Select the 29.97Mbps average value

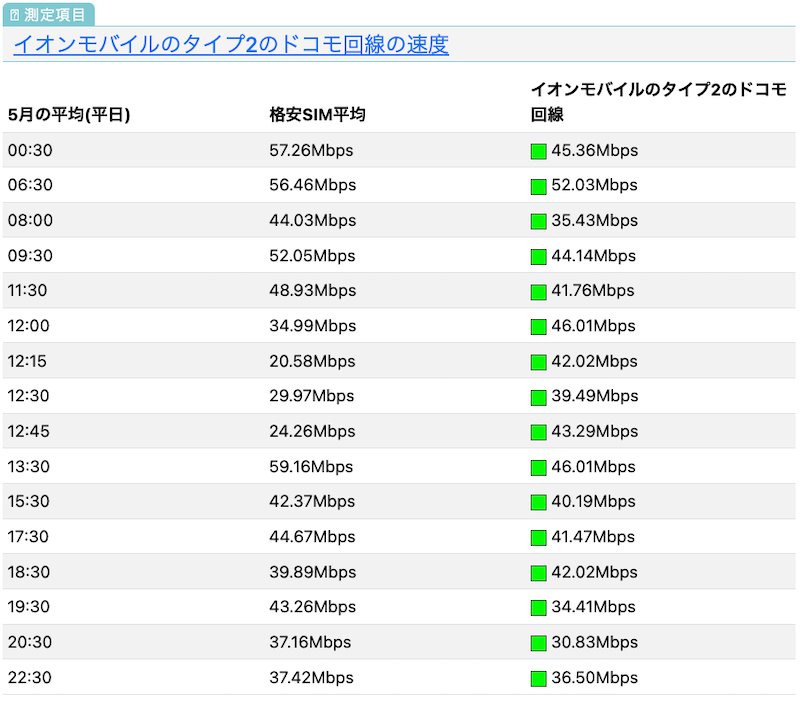tap(312, 396)
